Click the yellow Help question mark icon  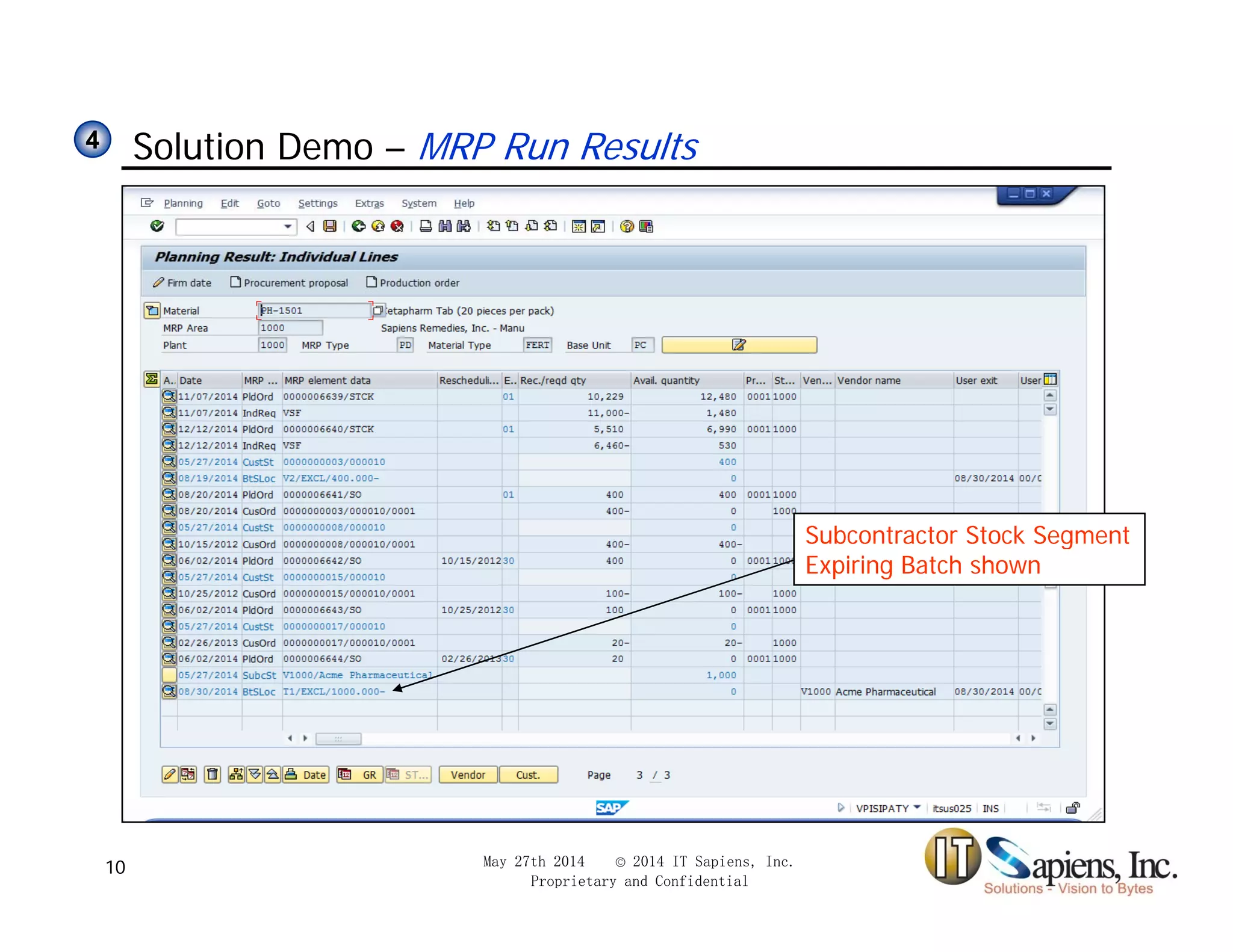click(x=627, y=226)
